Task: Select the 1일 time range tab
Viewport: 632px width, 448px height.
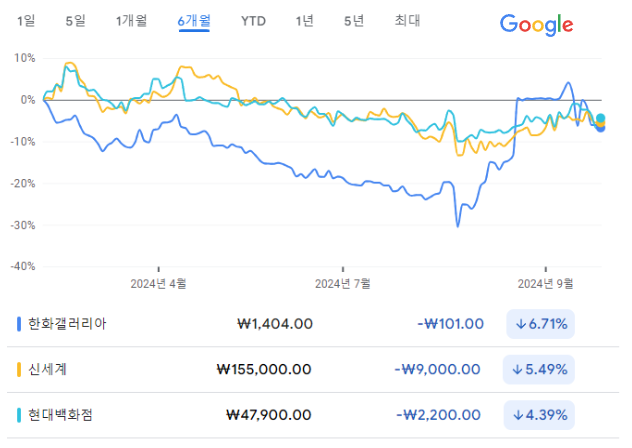Action: tap(26, 21)
